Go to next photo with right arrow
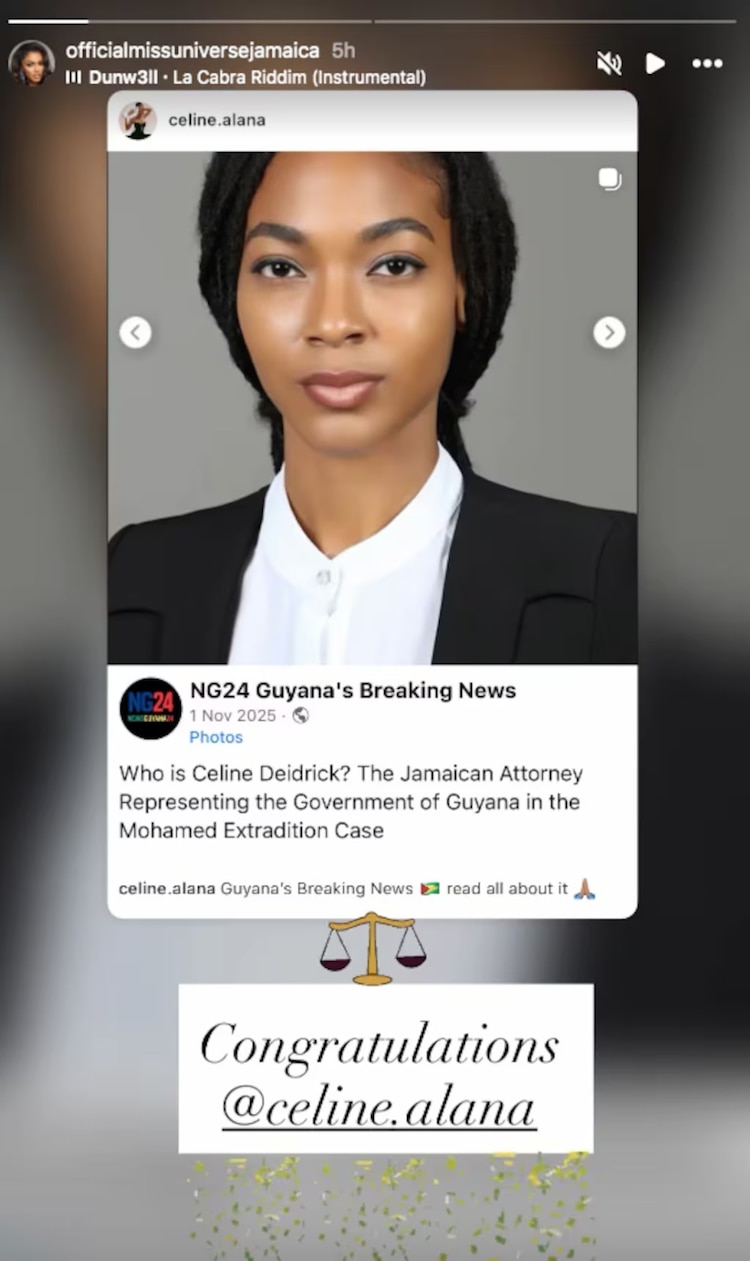The image size is (750, 1261). click(609, 332)
